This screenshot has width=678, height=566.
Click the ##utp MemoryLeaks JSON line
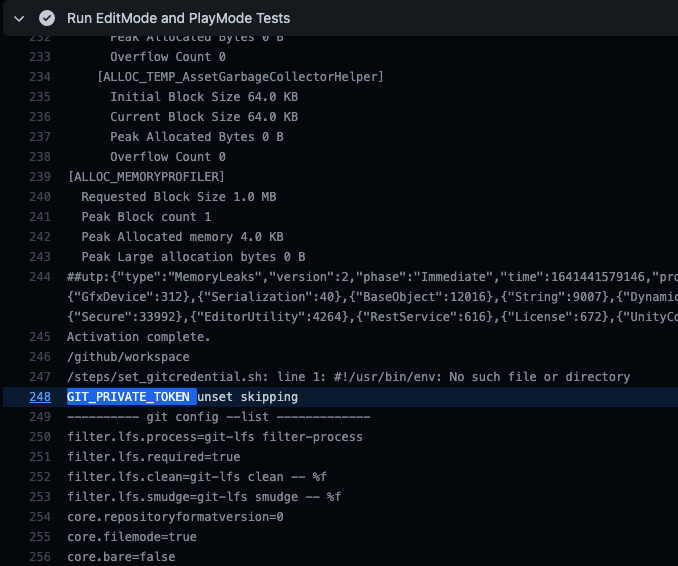(372, 277)
